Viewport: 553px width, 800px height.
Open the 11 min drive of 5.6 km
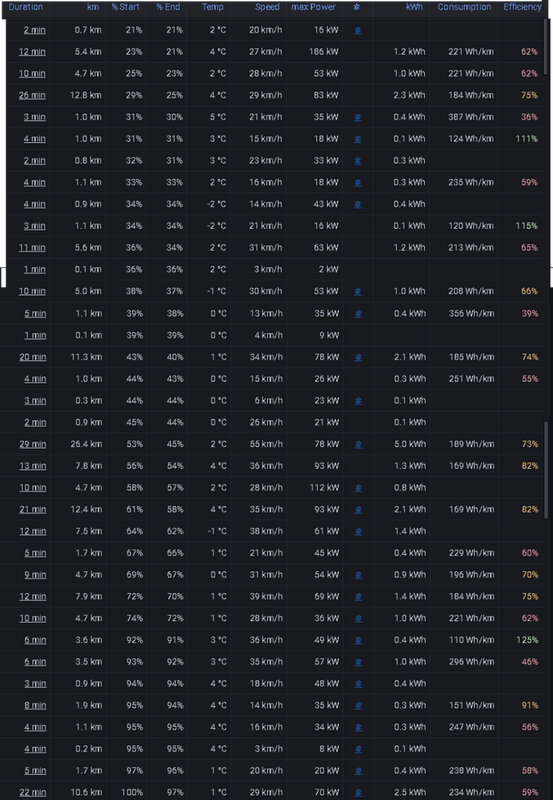click(x=32, y=248)
